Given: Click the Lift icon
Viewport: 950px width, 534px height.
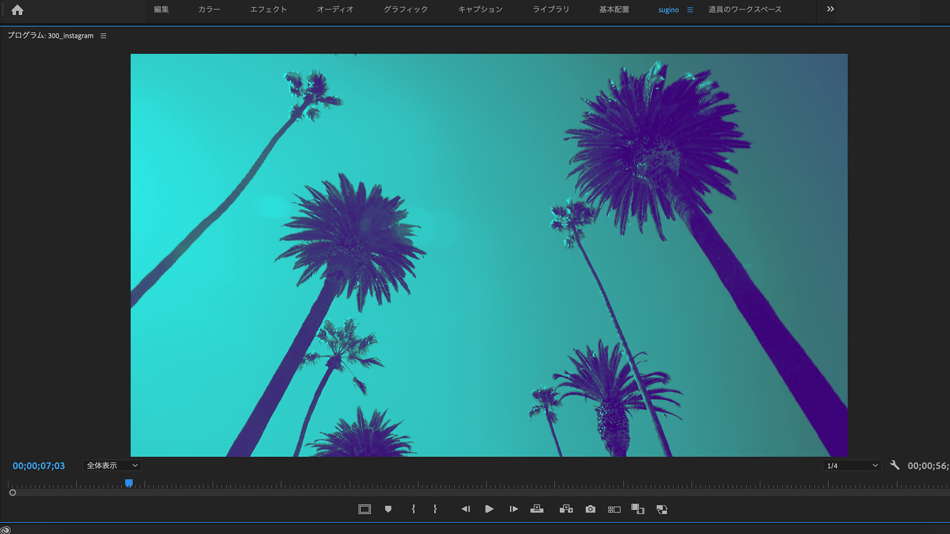Looking at the screenshot, I should [537, 509].
